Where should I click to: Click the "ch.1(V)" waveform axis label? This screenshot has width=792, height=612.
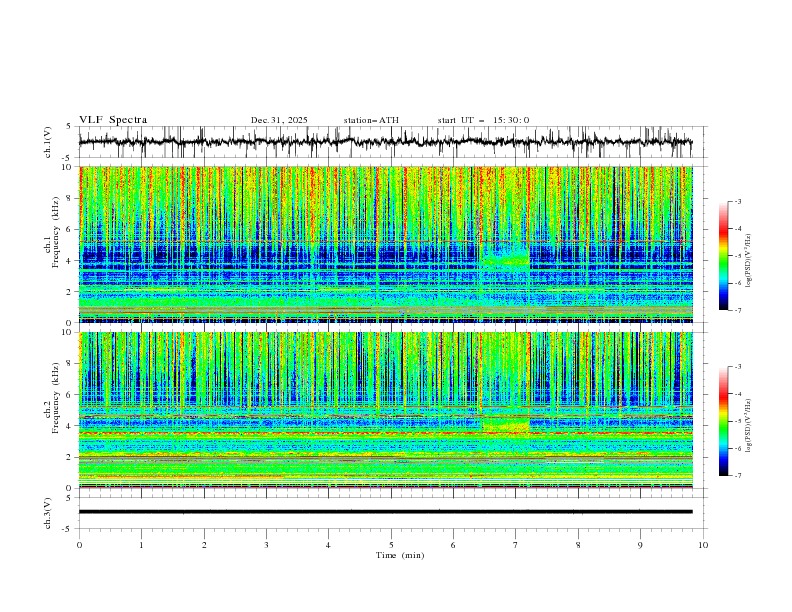coord(48,142)
